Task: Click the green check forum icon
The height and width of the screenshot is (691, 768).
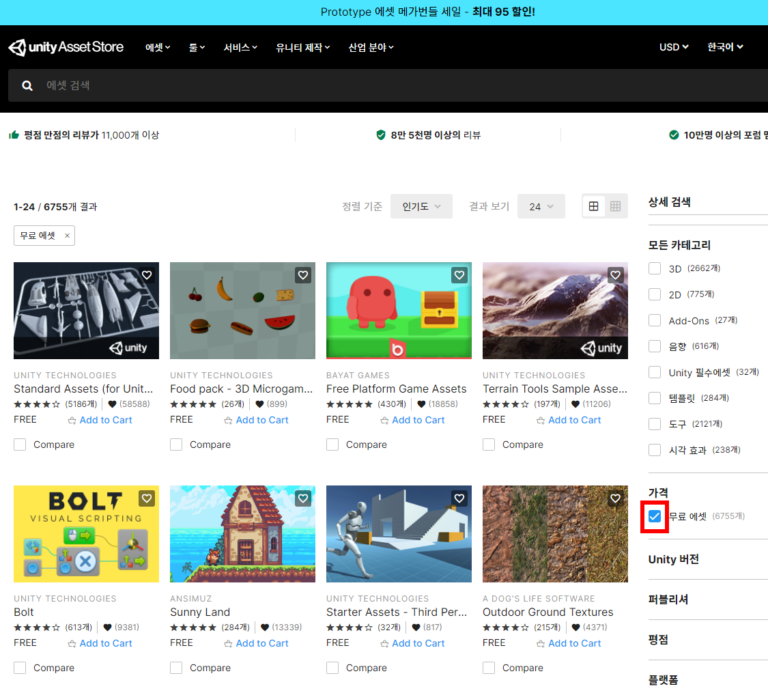Action: click(674, 135)
